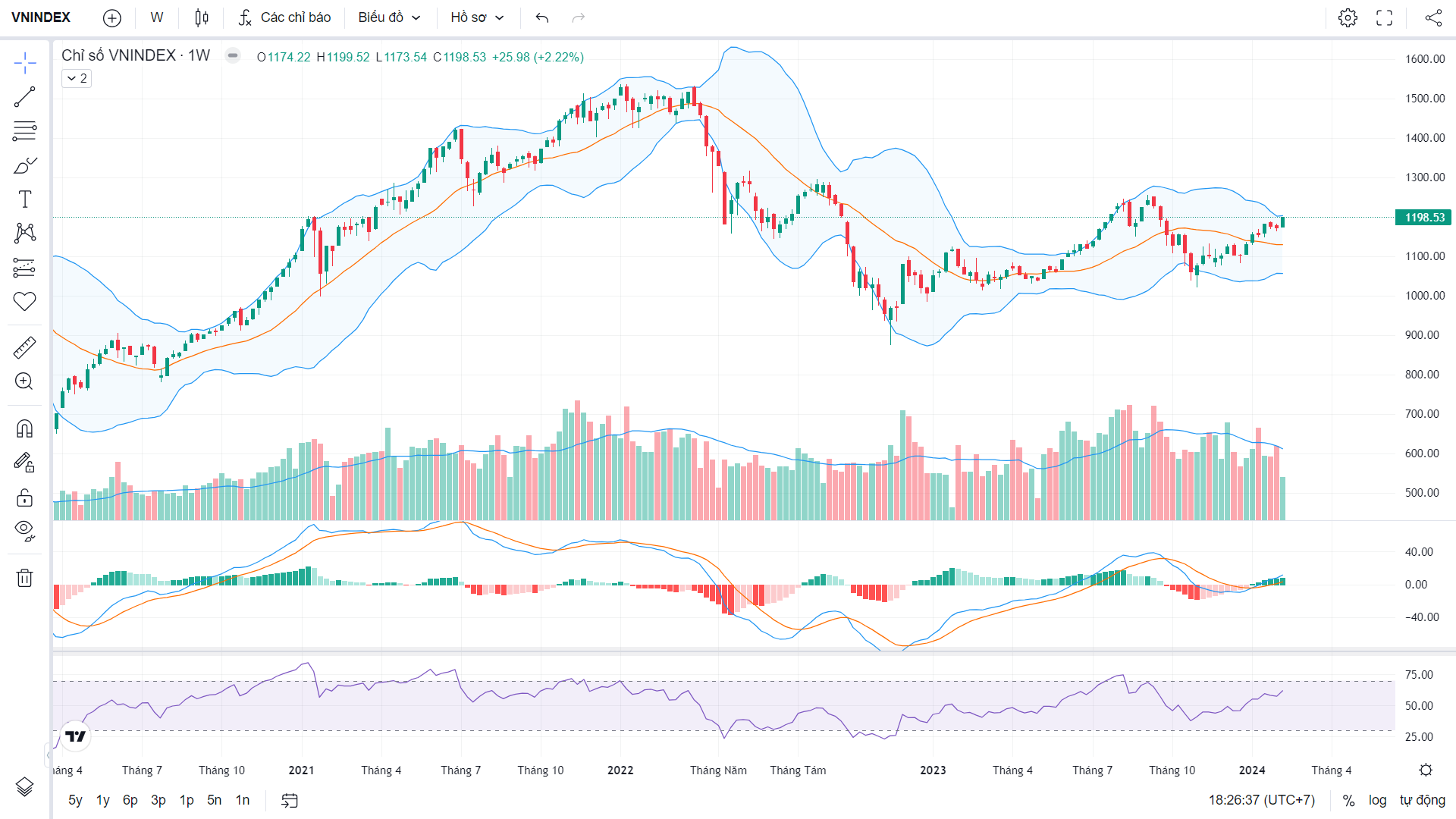Open chart settings gear
This screenshot has height=819, width=1456.
[x=1348, y=17]
